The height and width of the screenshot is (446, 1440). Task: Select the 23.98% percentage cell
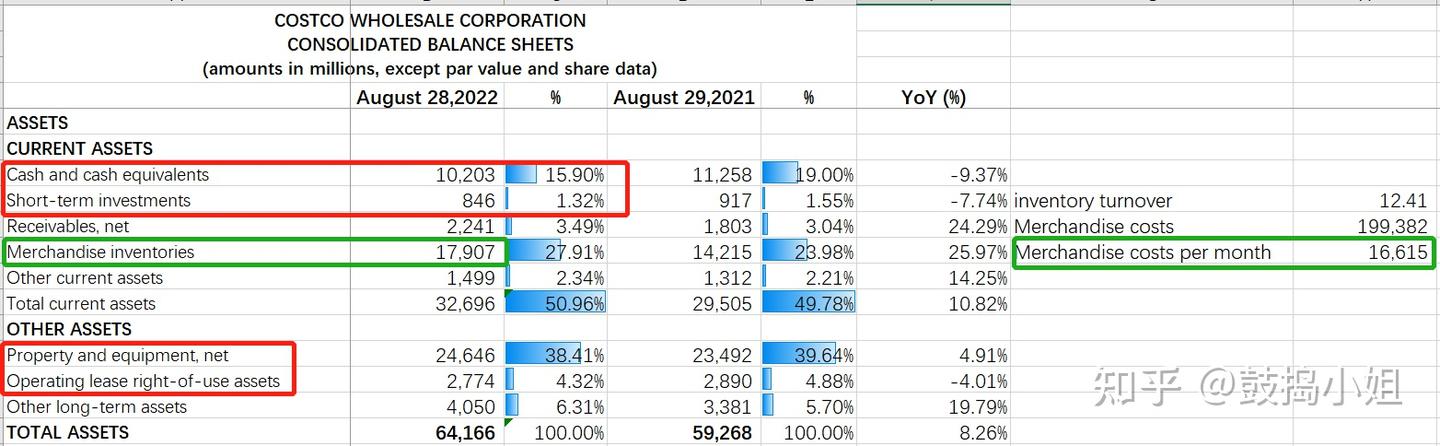click(x=808, y=253)
